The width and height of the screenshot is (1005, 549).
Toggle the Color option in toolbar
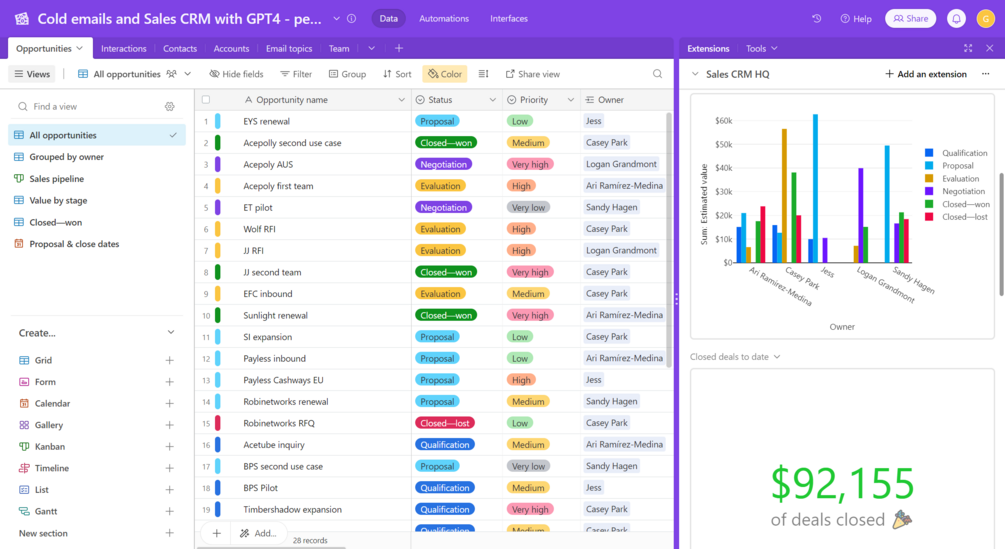click(x=445, y=74)
